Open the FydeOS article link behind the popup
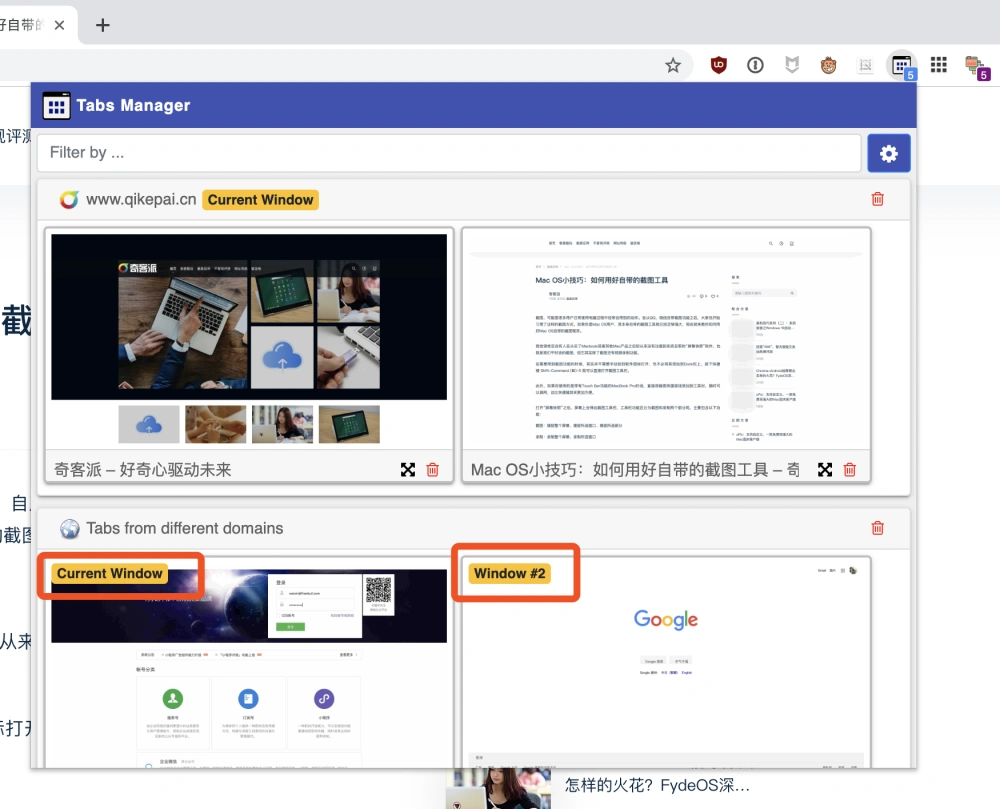Image resolution: width=1000 pixels, height=809 pixels. pyautogui.click(x=657, y=785)
